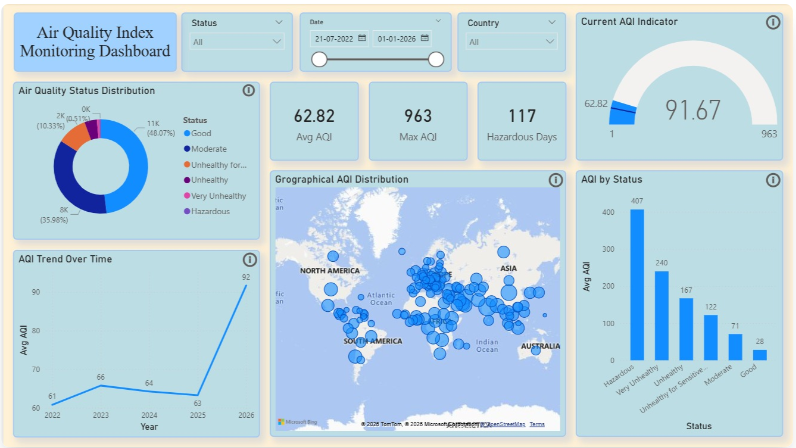Image resolution: width=796 pixels, height=448 pixels.
Task: Toggle Hazardous status in donut legend
Action: coord(211,211)
